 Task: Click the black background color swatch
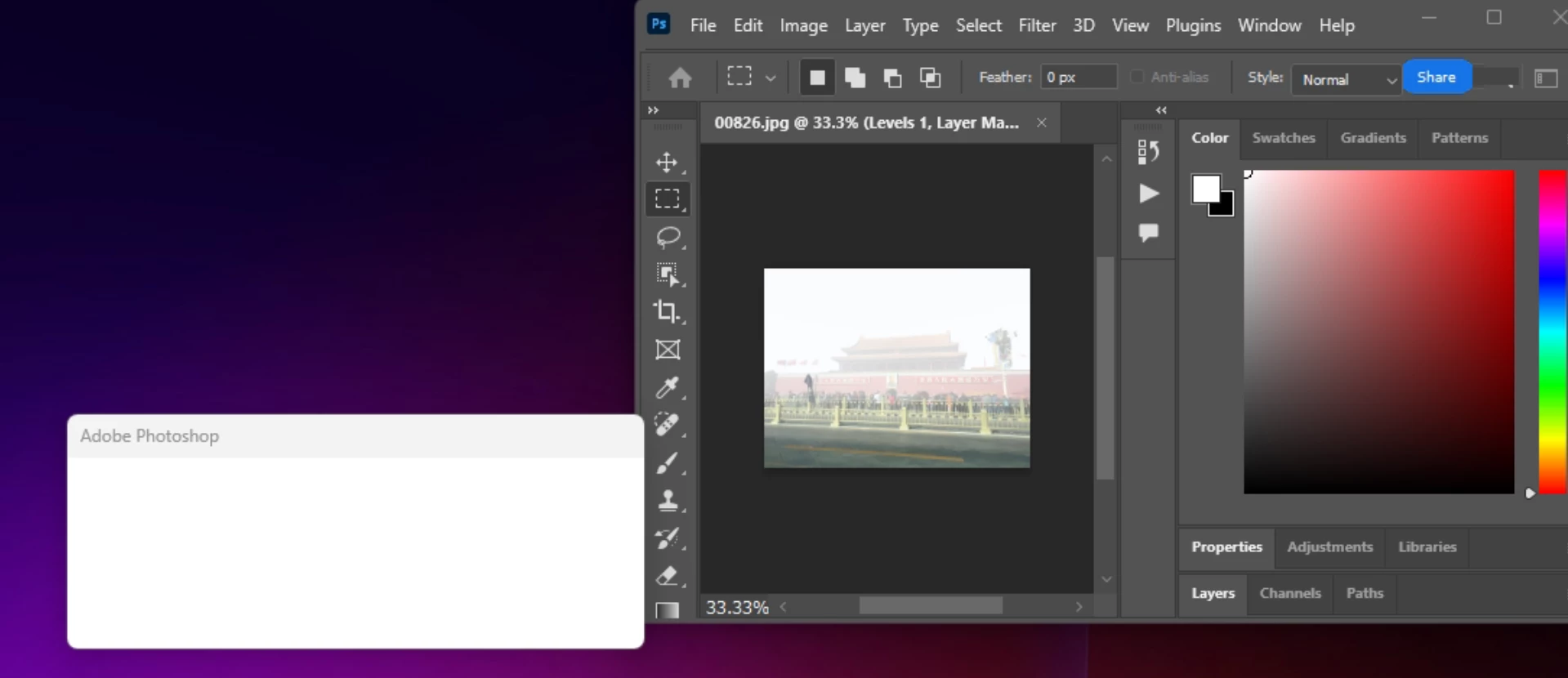tap(1226, 208)
